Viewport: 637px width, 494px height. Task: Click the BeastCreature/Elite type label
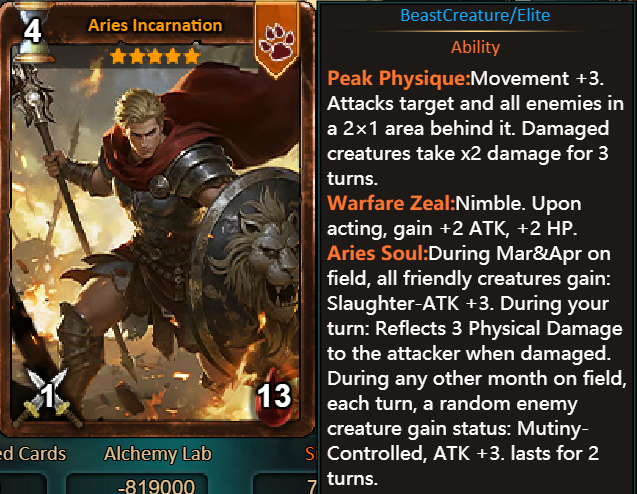coord(475,15)
